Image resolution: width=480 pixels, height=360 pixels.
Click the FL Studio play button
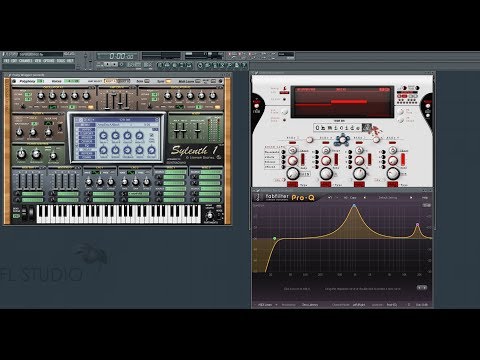[x=106, y=64]
